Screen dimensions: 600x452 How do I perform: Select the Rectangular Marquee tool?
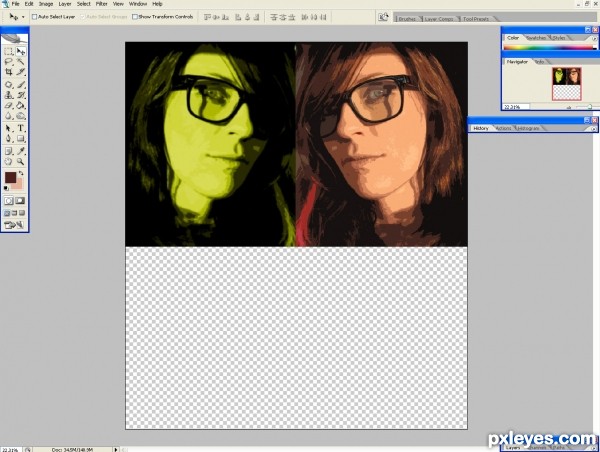pyautogui.click(x=9, y=51)
